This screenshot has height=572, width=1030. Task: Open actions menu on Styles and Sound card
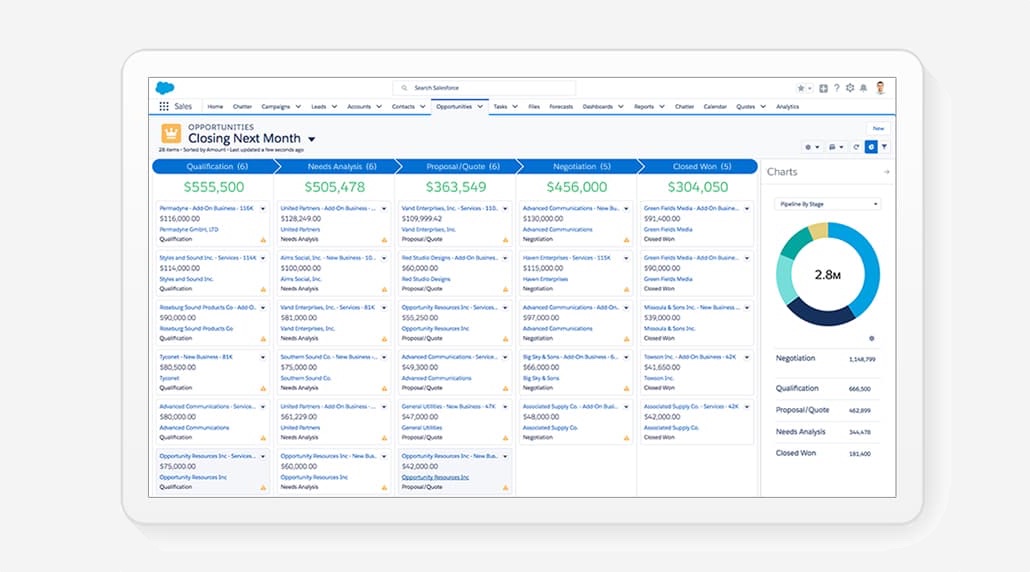pos(263,258)
